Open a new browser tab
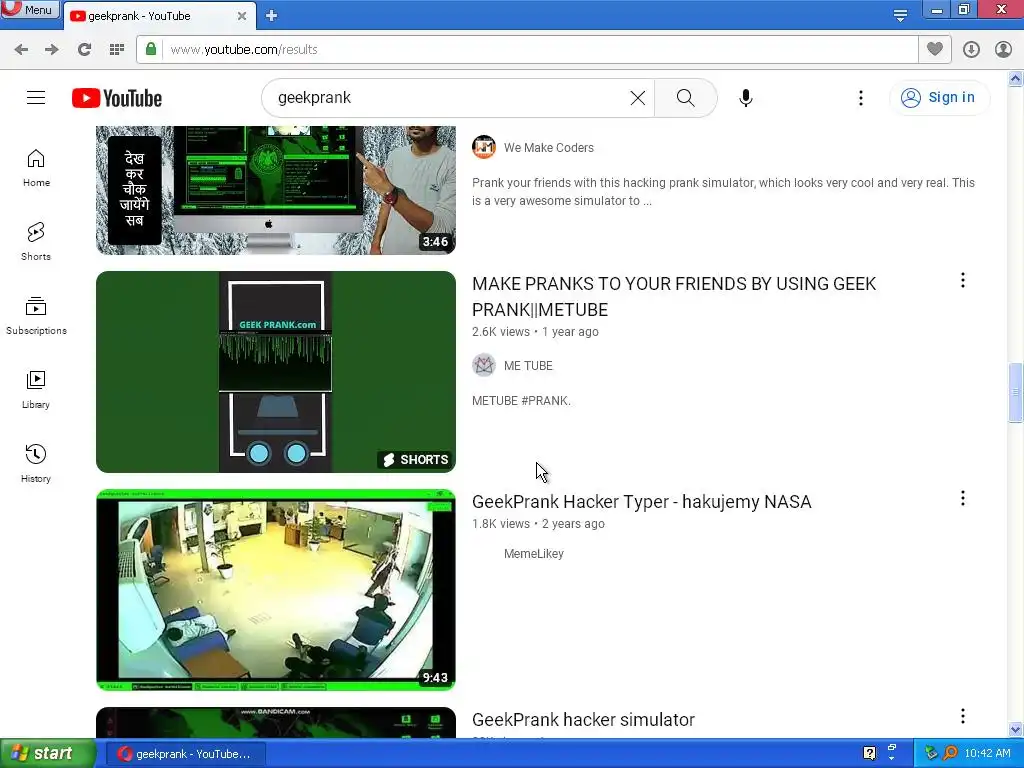This screenshot has width=1024, height=768. pyautogui.click(x=272, y=16)
